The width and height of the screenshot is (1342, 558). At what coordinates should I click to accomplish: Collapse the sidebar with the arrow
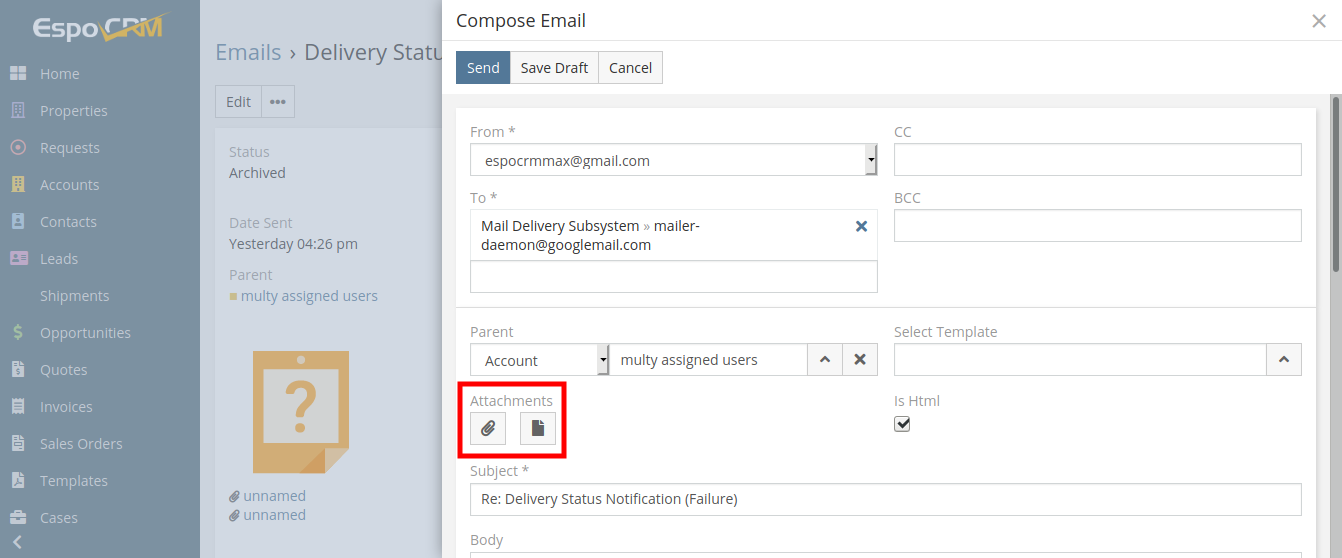17,543
